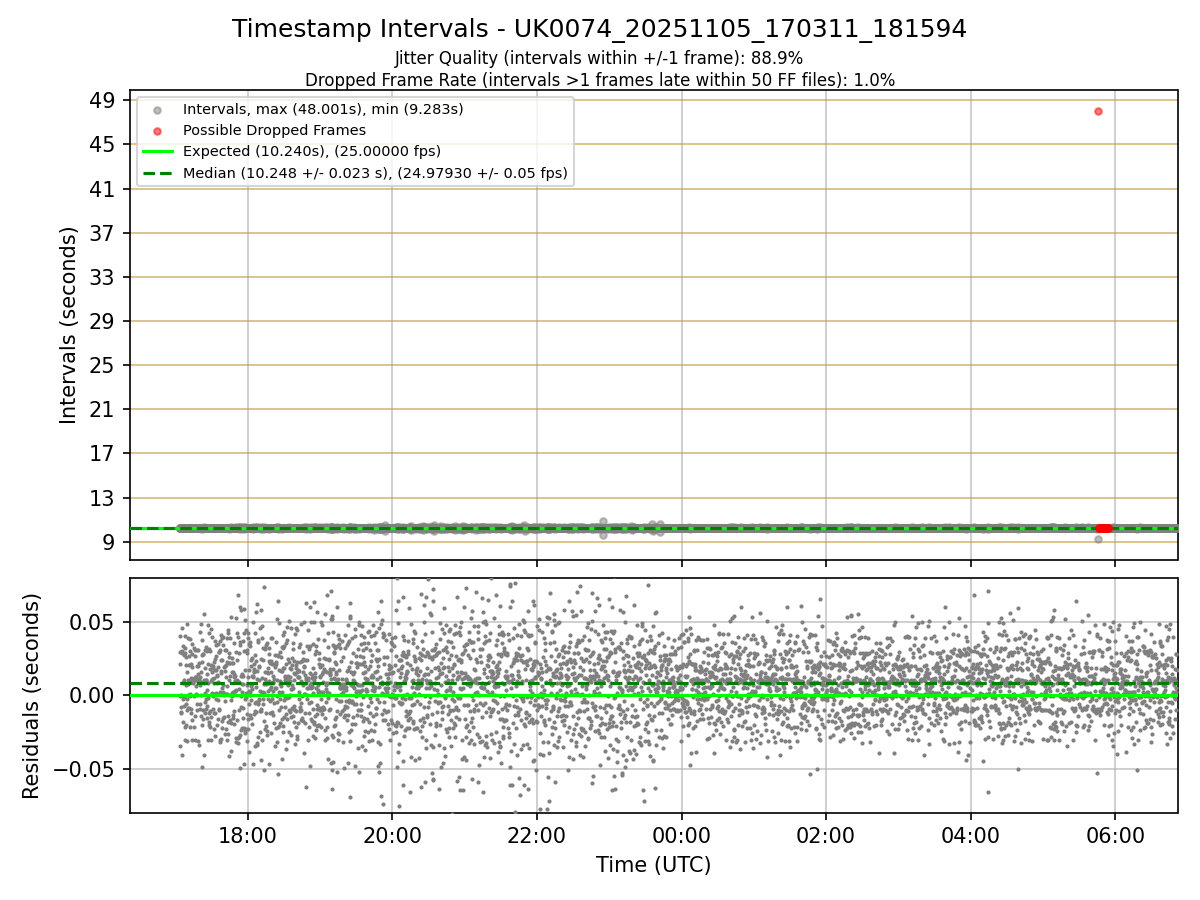Click legend entry 'Median (10.248 +/- 0.023 s)'

[375, 174]
